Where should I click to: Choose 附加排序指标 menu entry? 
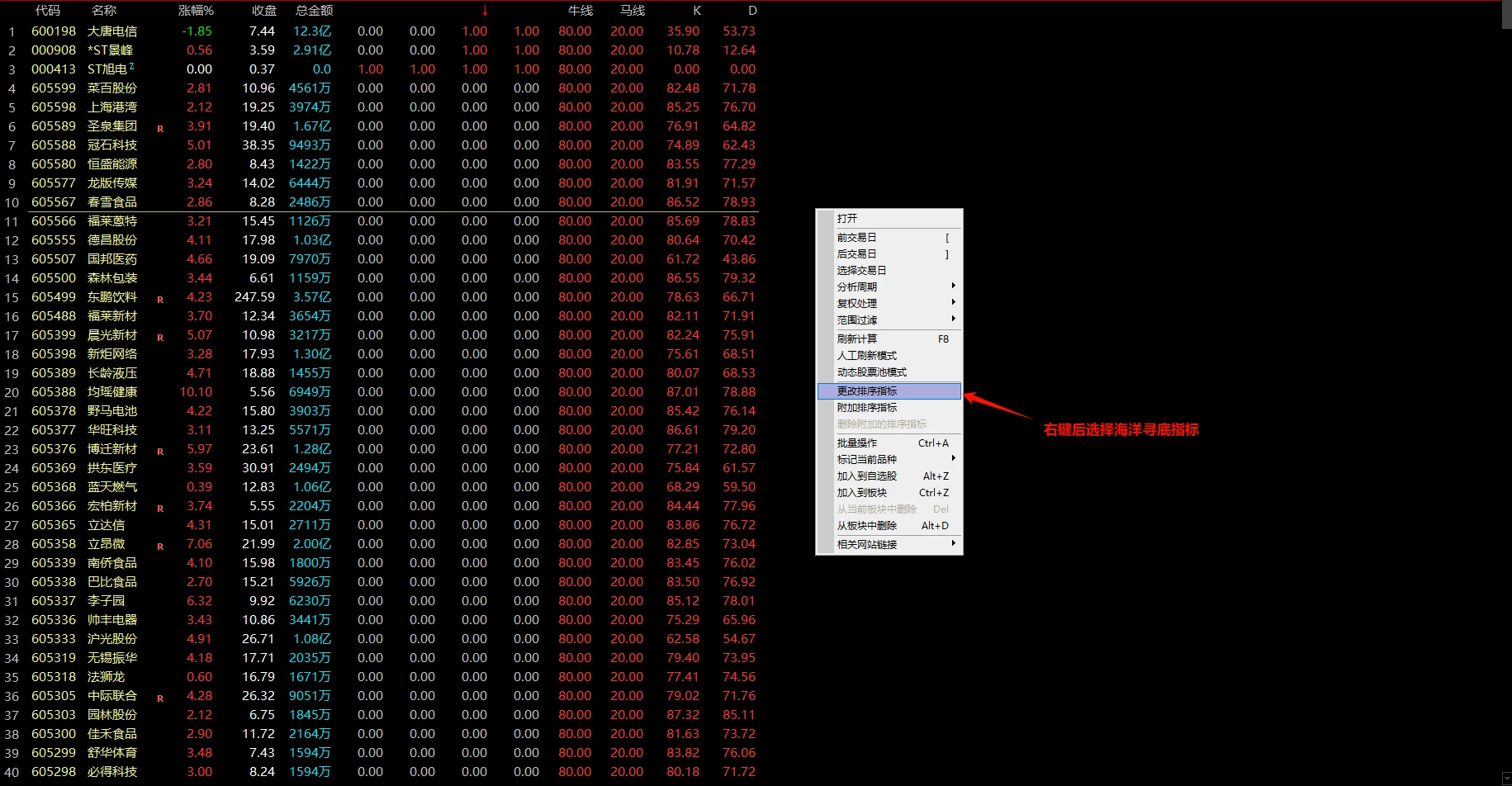(x=889, y=407)
